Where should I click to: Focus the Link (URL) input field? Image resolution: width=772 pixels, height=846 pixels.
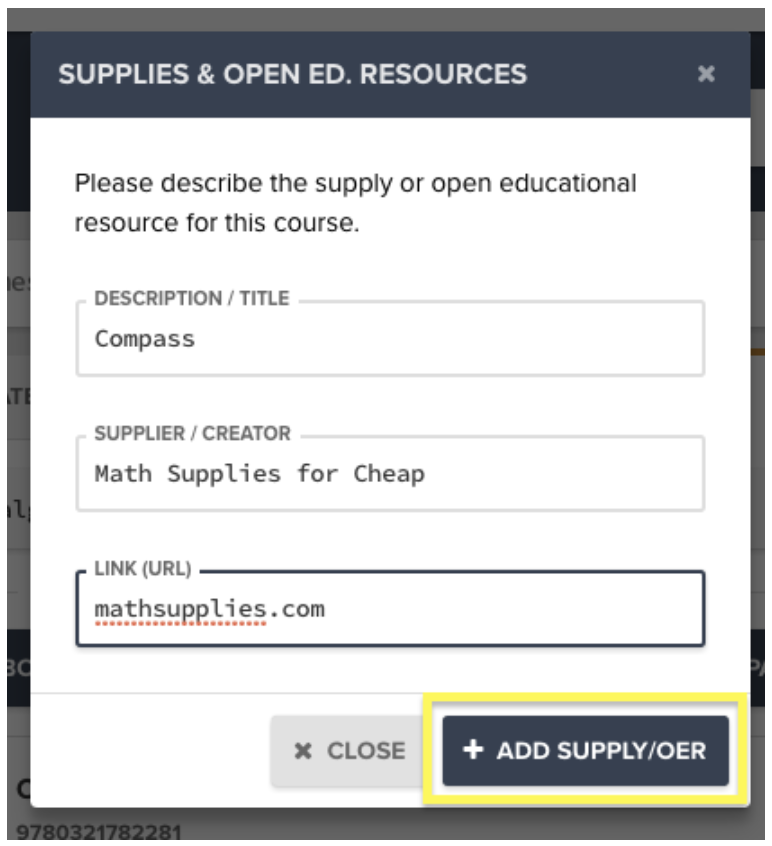click(x=390, y=609)
